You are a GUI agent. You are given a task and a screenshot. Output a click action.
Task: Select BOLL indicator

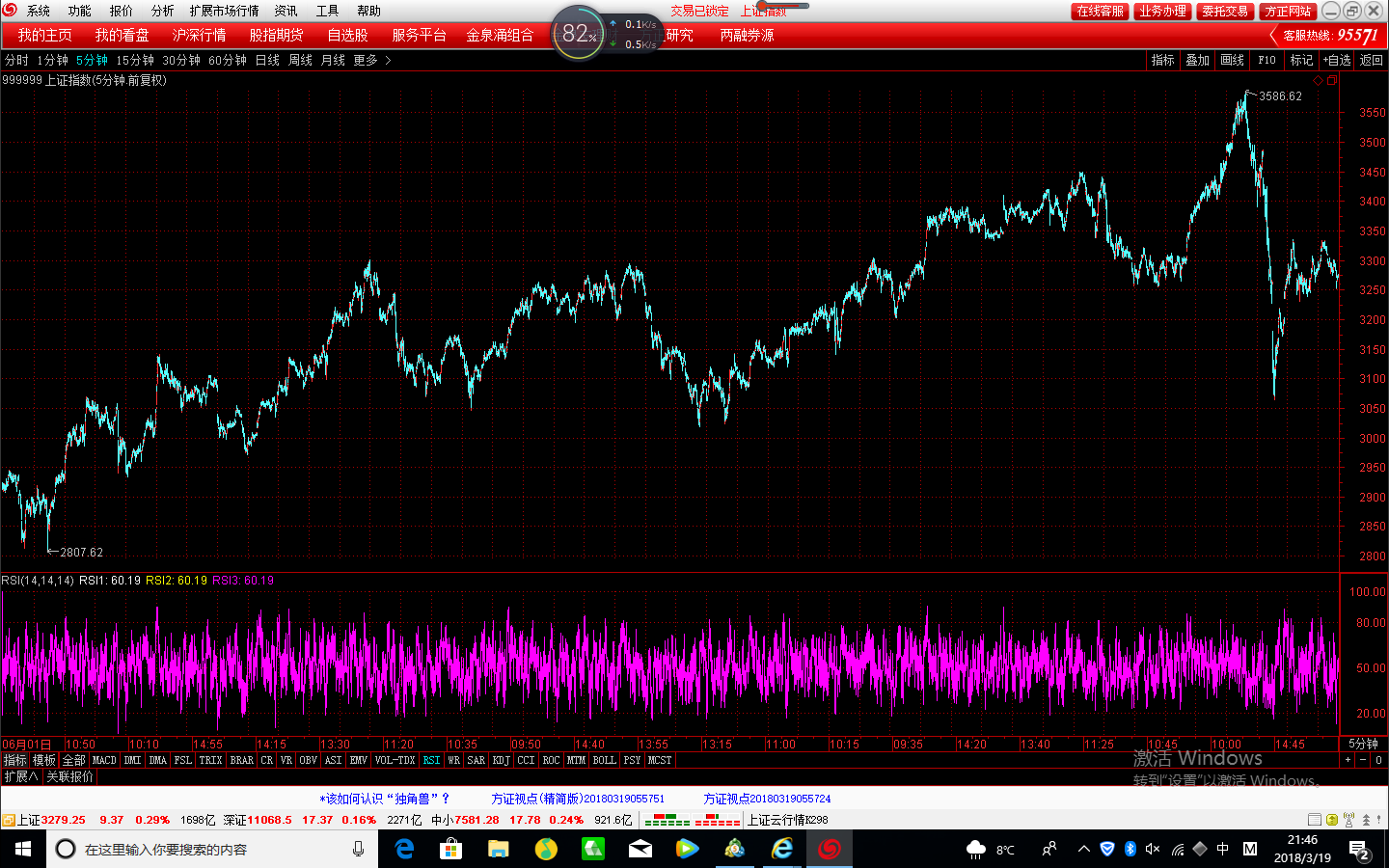pos(605,760)
